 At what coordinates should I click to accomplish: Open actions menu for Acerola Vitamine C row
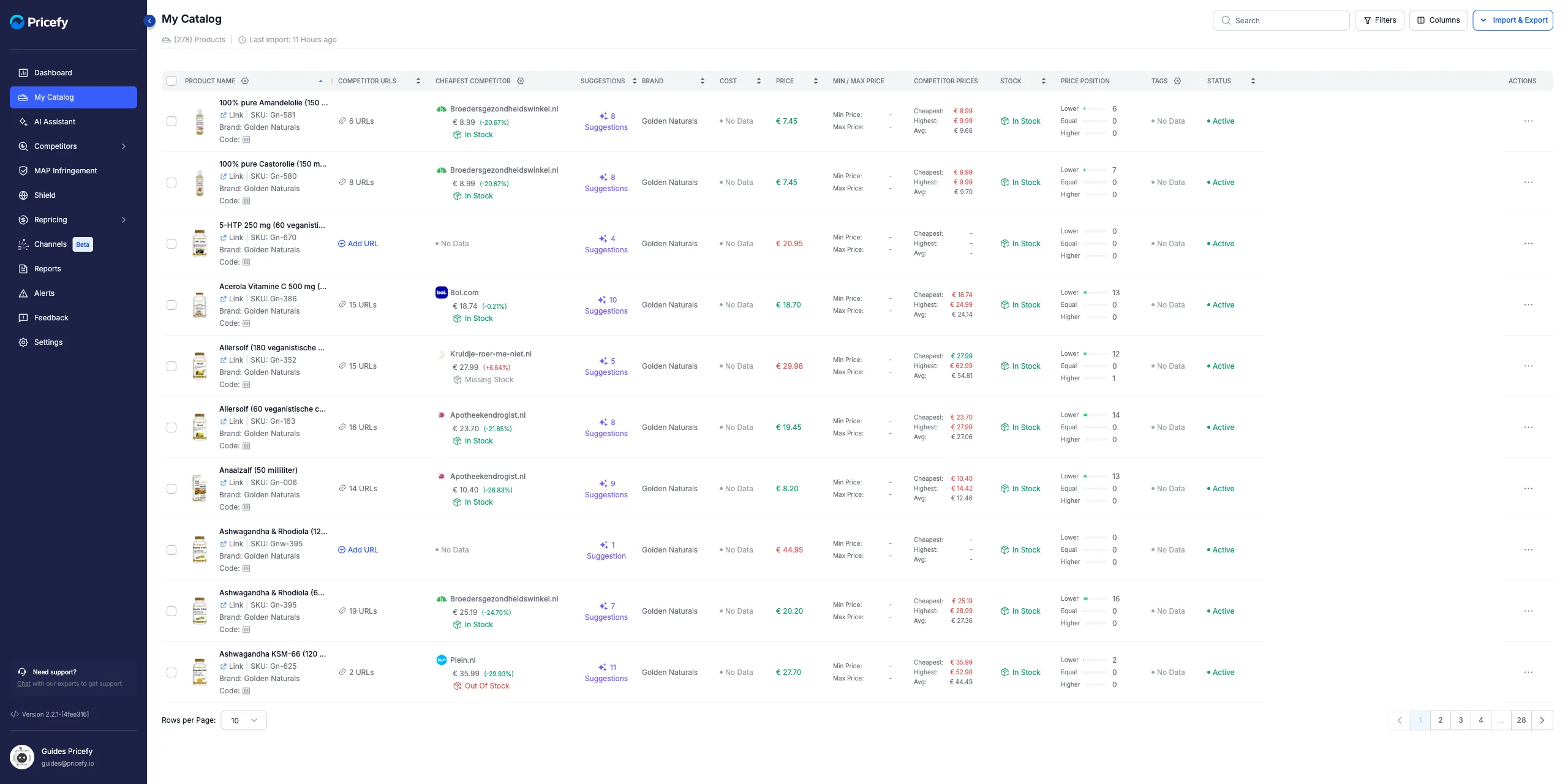point(1528,305)
